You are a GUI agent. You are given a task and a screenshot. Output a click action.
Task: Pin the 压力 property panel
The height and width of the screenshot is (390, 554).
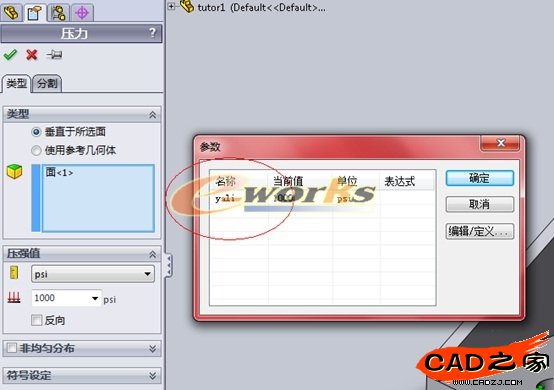(x=54, y=55)
